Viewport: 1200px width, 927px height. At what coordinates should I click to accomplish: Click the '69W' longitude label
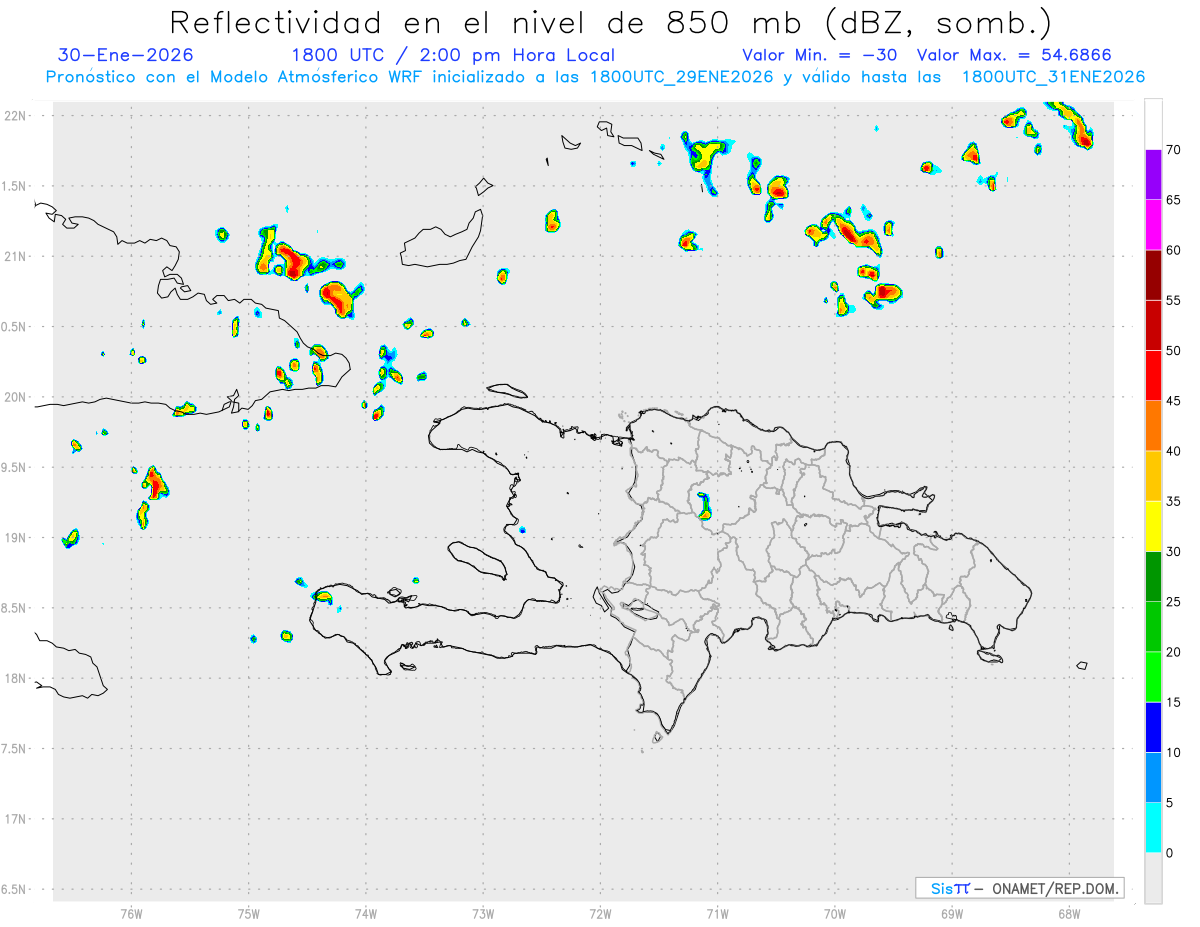pos(952,914)
